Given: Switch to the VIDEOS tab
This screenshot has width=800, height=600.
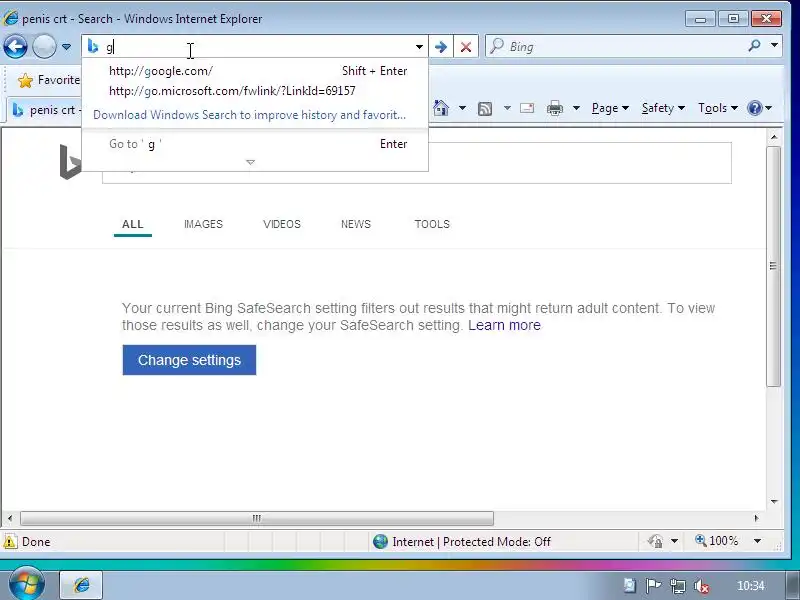Looking at the screenshot, I should tap(282, 224).
